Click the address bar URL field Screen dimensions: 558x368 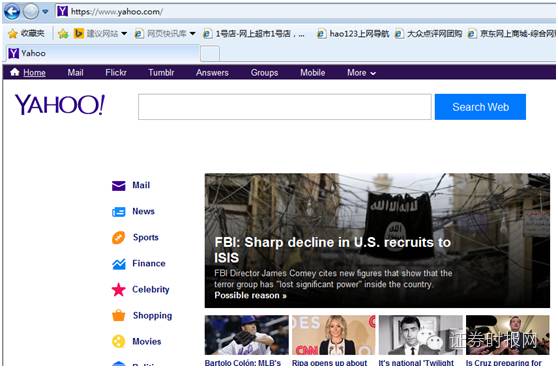(306, 11)
